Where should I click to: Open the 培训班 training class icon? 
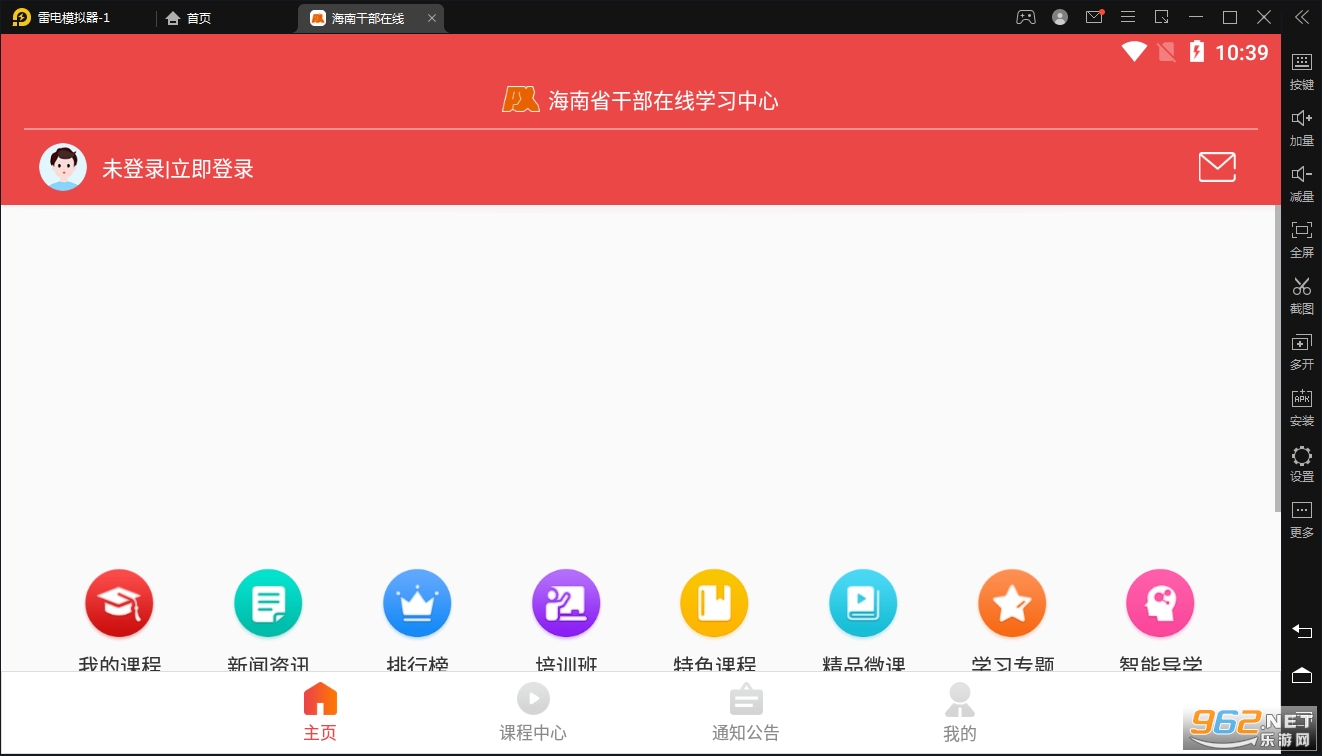coord(566,604)
